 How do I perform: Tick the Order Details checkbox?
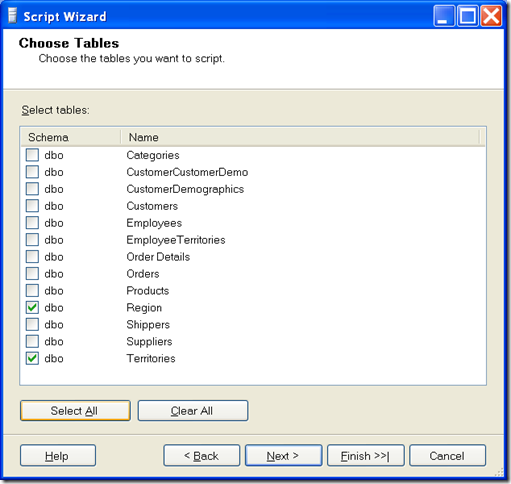coord(32,257)
